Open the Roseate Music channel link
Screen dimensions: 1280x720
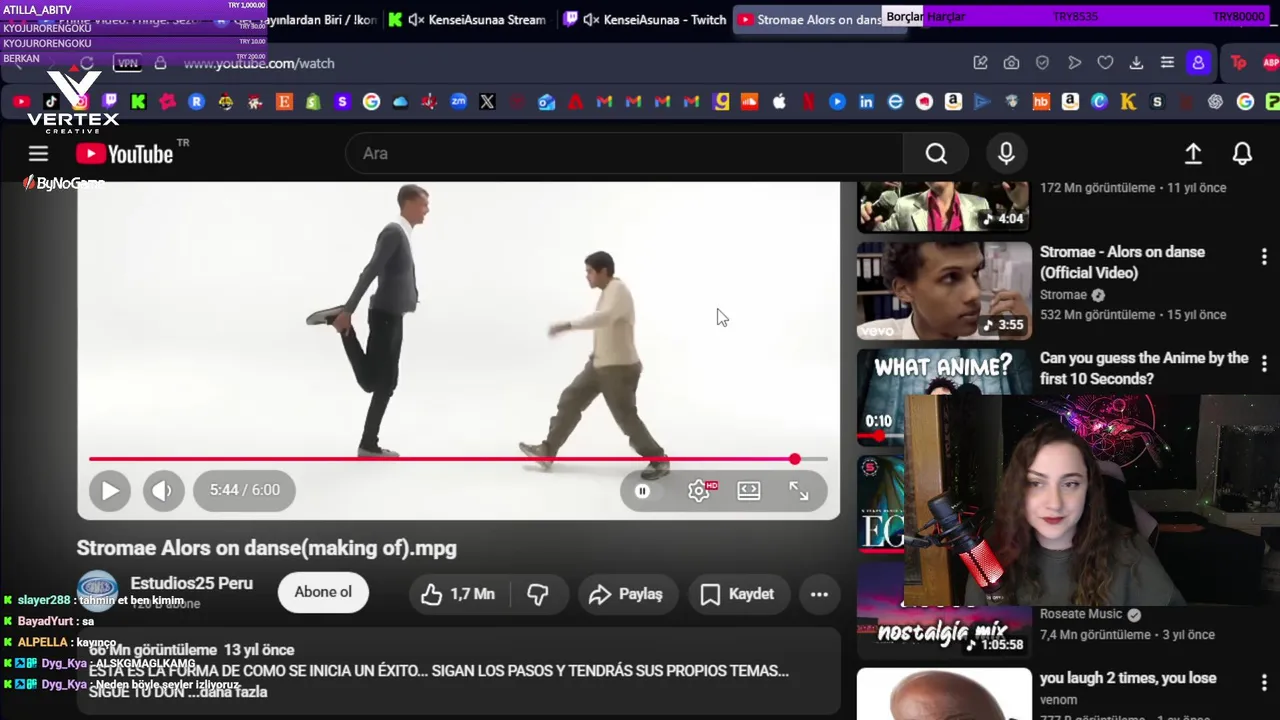tap(1081, 613)
